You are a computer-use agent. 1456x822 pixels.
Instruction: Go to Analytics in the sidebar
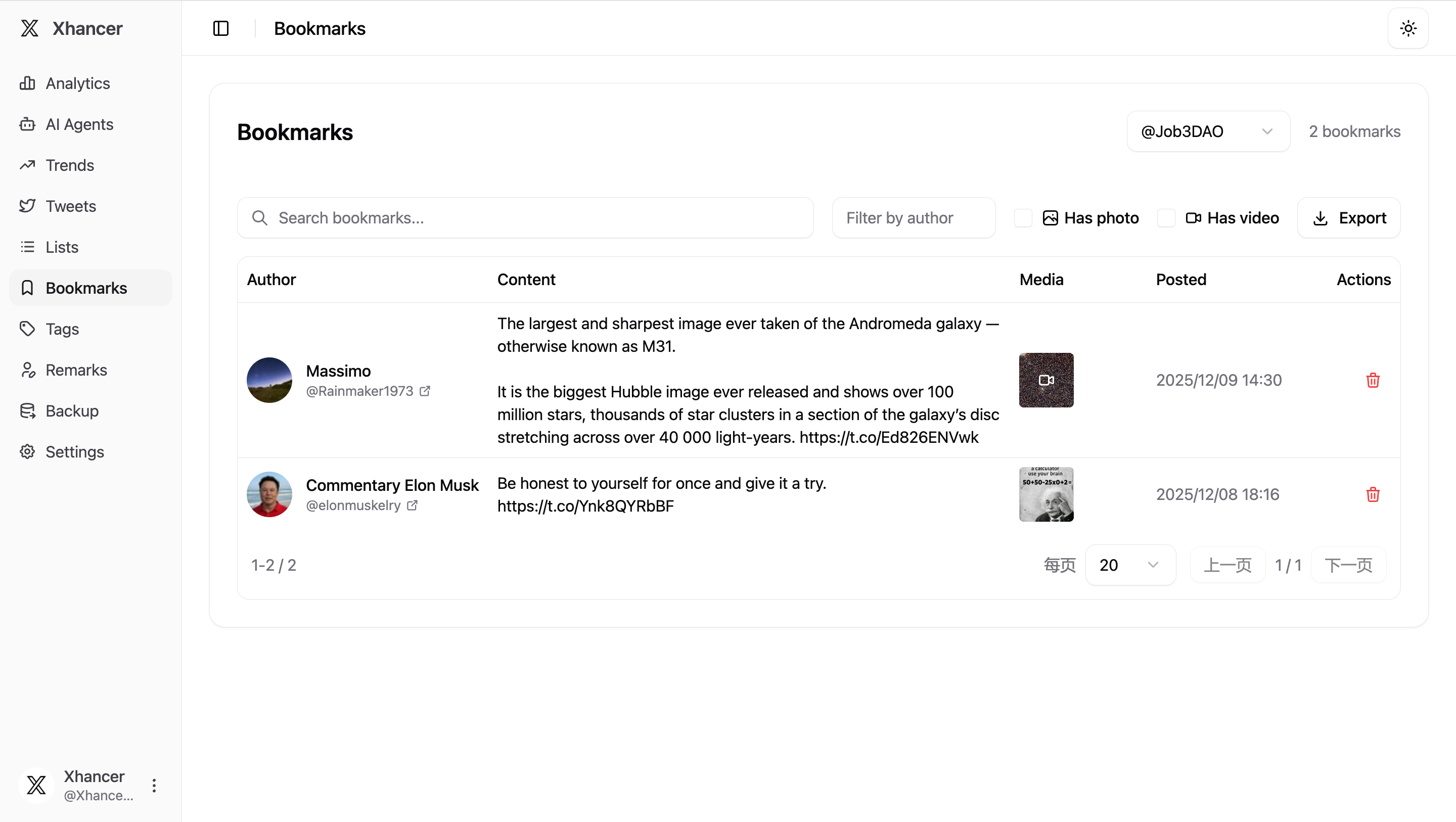[77, 84]
